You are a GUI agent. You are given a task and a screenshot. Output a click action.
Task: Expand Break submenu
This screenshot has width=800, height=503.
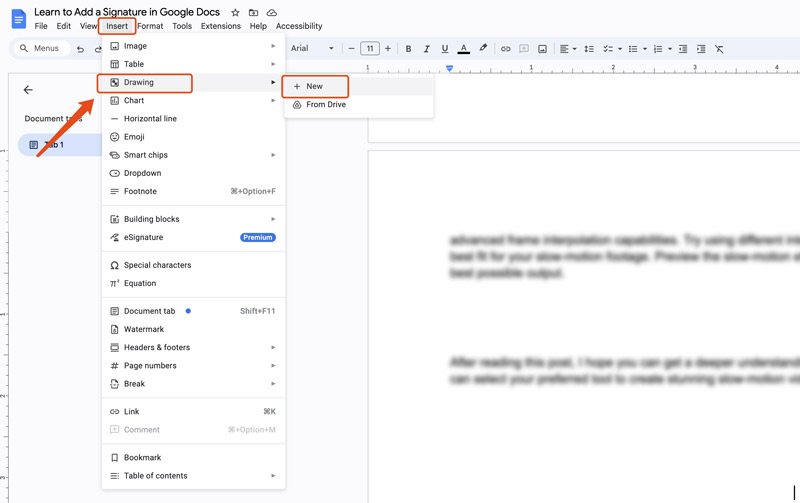(193, 384)
